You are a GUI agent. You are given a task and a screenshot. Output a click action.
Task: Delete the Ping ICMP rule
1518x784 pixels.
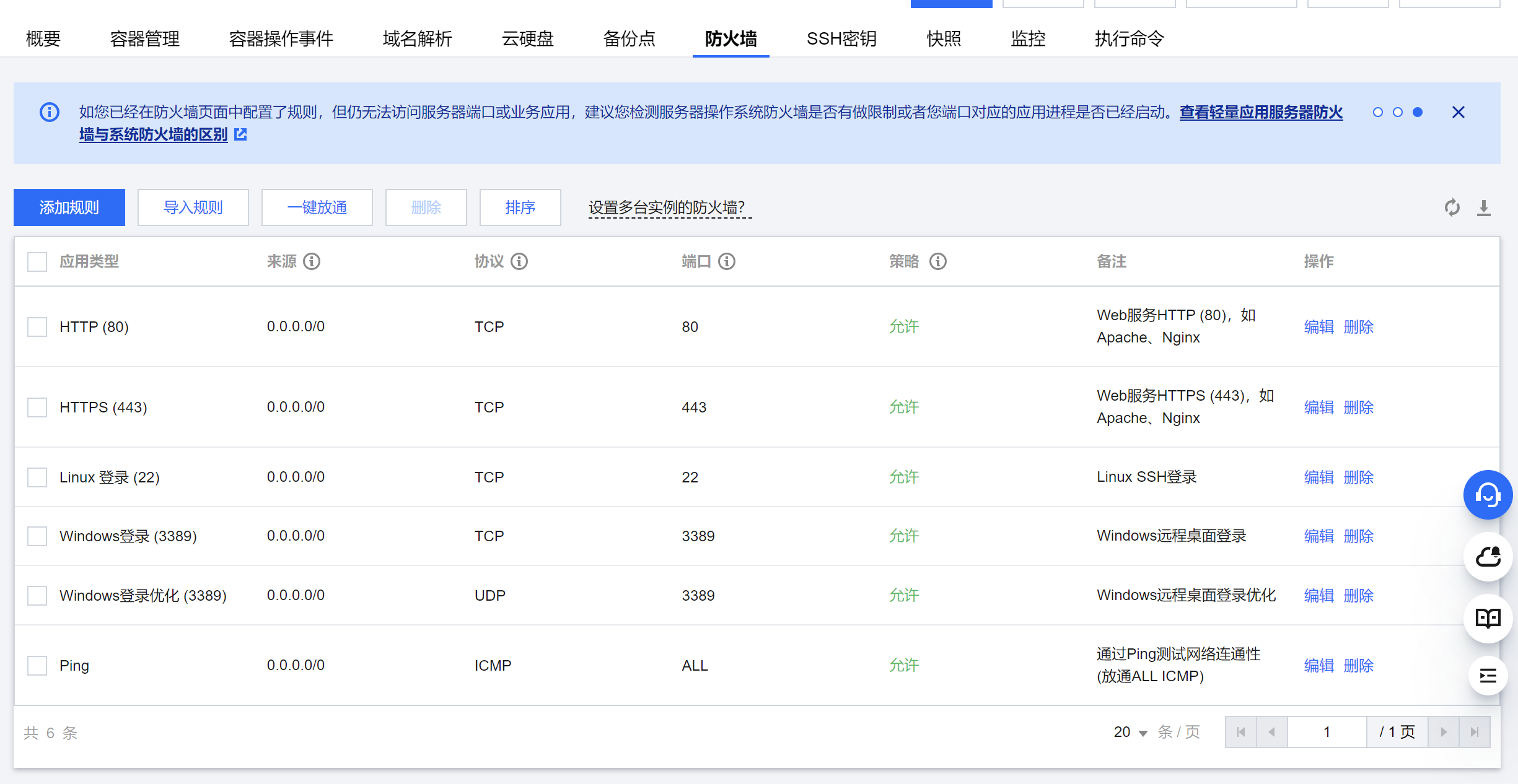[1359, 665]
